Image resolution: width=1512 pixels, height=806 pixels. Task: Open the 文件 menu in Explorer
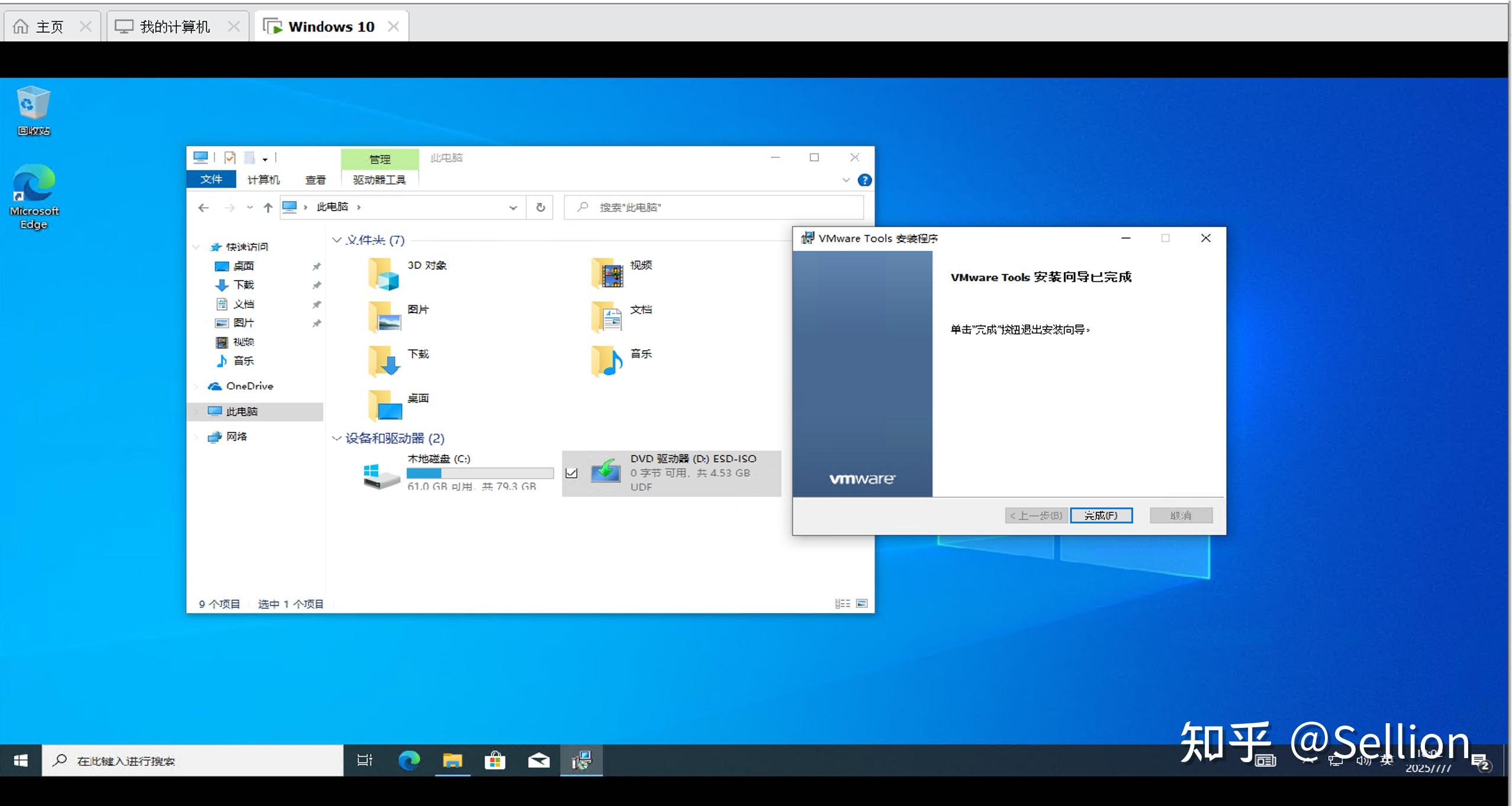pyautogui.click(x=211, y=179)
